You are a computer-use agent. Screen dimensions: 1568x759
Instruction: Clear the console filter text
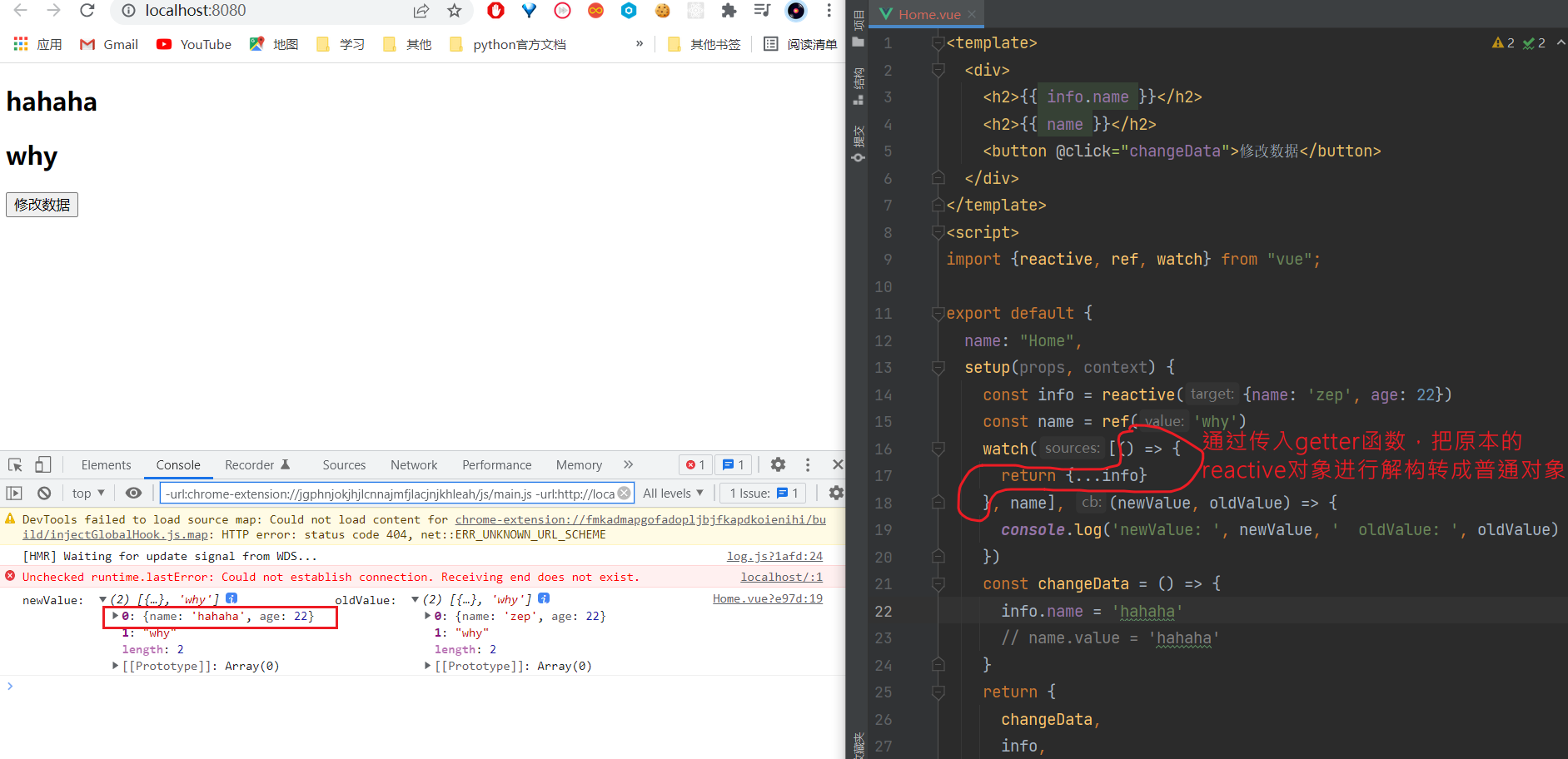pos(625,494)
